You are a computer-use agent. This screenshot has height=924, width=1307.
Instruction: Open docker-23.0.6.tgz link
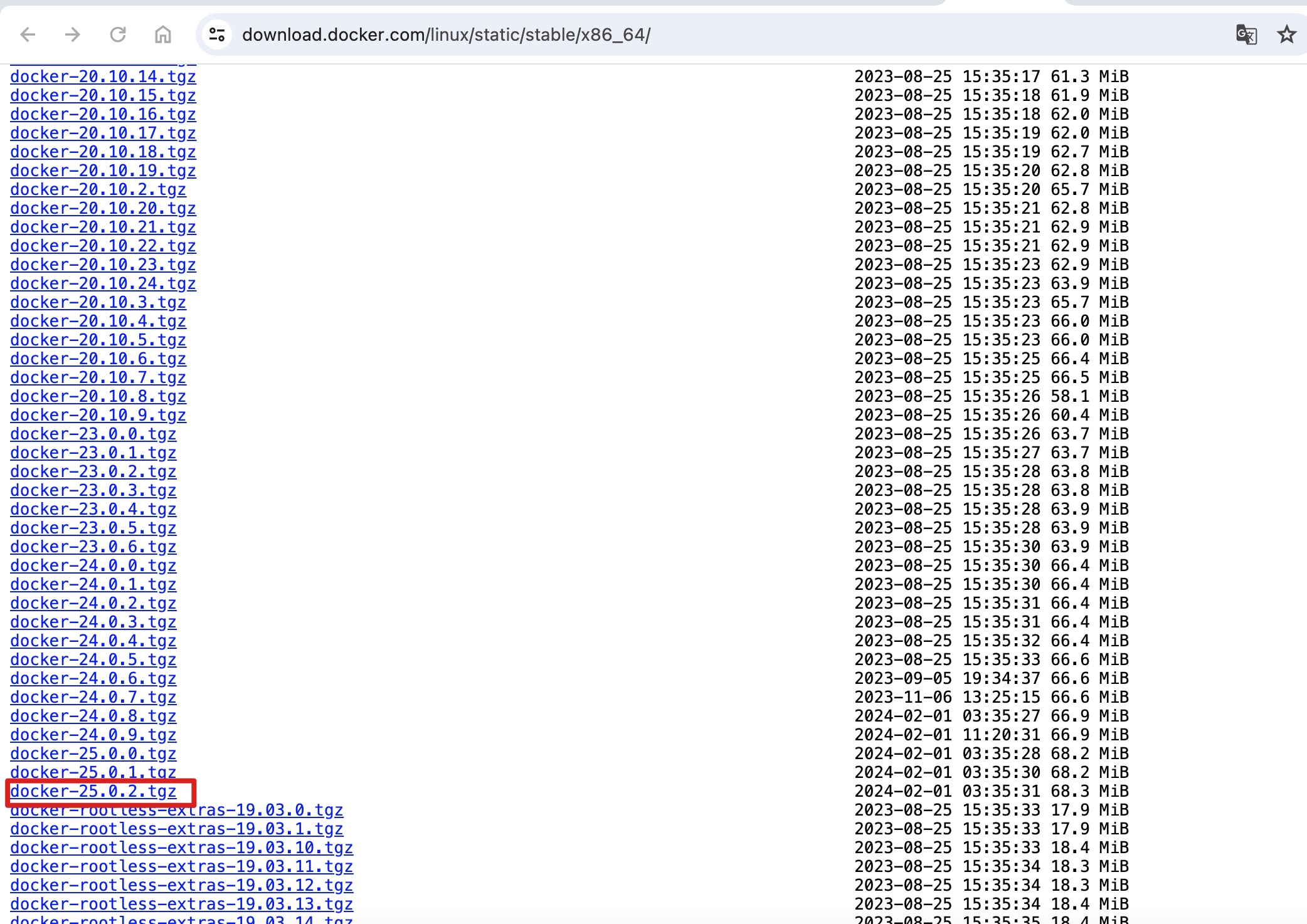[x=93, y=547]
